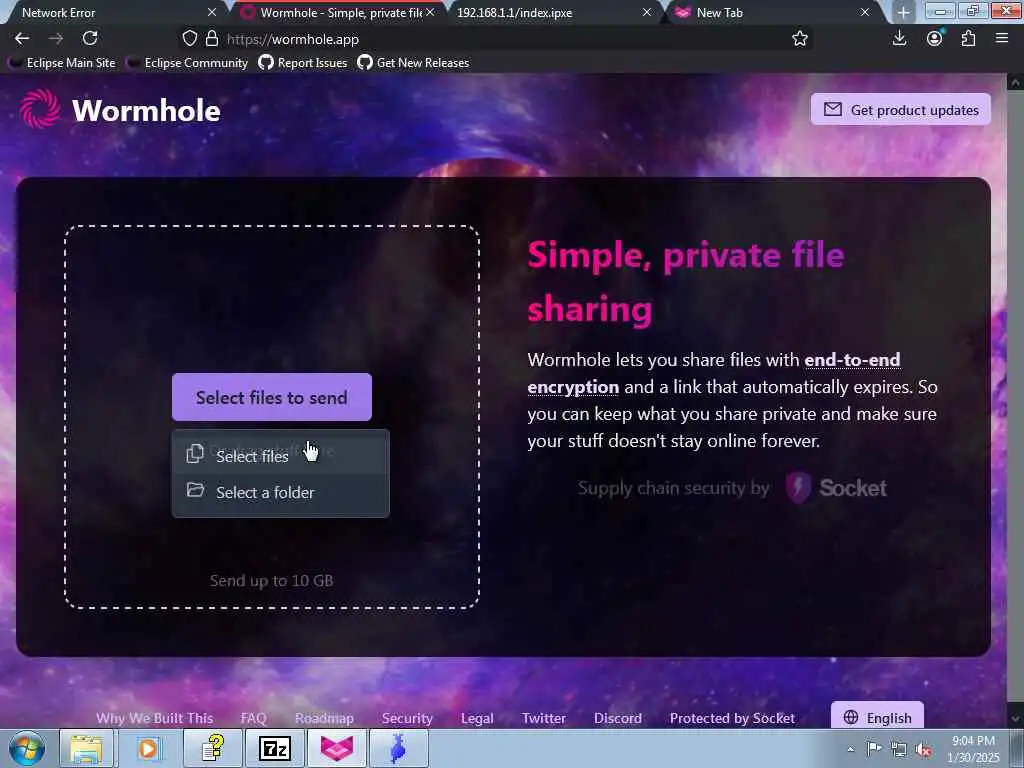
Task: Click the page scrollbar down arrow
Action: (1015, 718)
